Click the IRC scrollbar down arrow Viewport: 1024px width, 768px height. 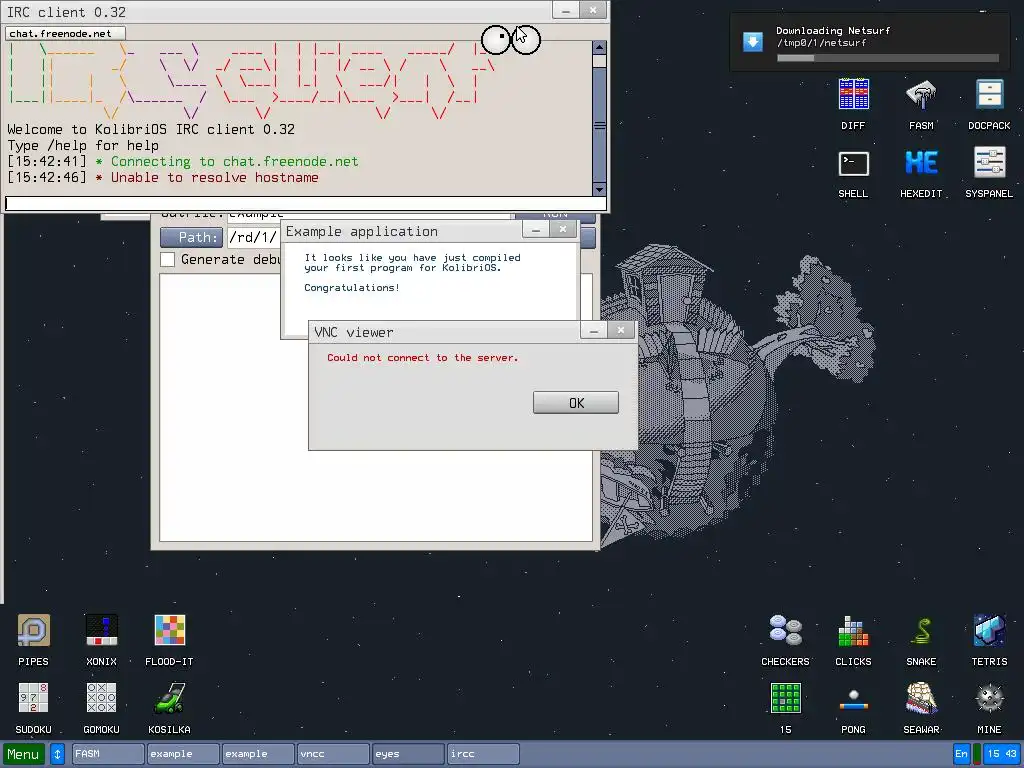(x=599, y=189)
